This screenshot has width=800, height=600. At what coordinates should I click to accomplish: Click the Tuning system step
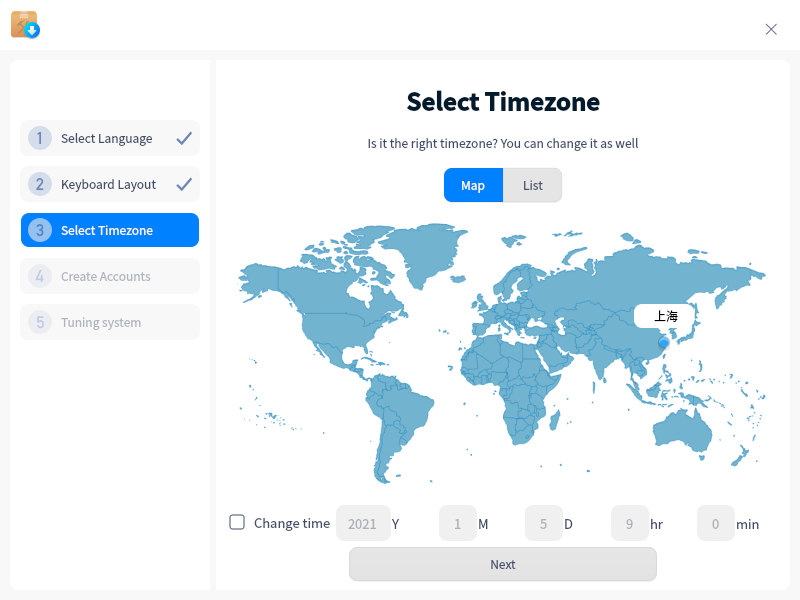coord(110,322)
